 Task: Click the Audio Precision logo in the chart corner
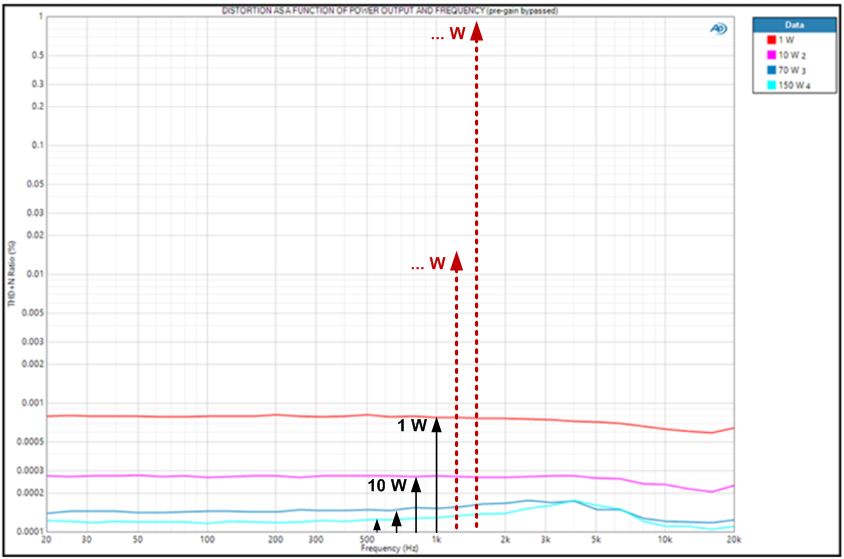pyautogui.click(x=718, y=28)
